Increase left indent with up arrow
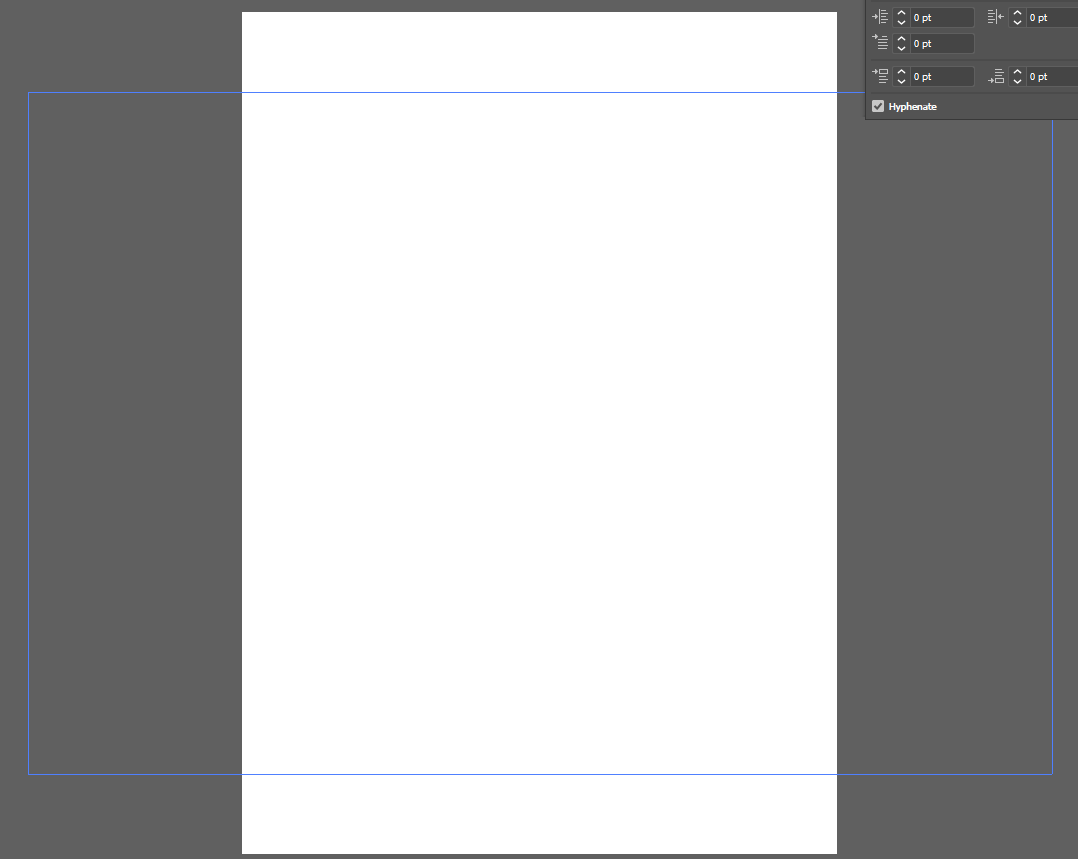Image resolution: width=1078 pixels, height=859 pixels. [901, 12]
